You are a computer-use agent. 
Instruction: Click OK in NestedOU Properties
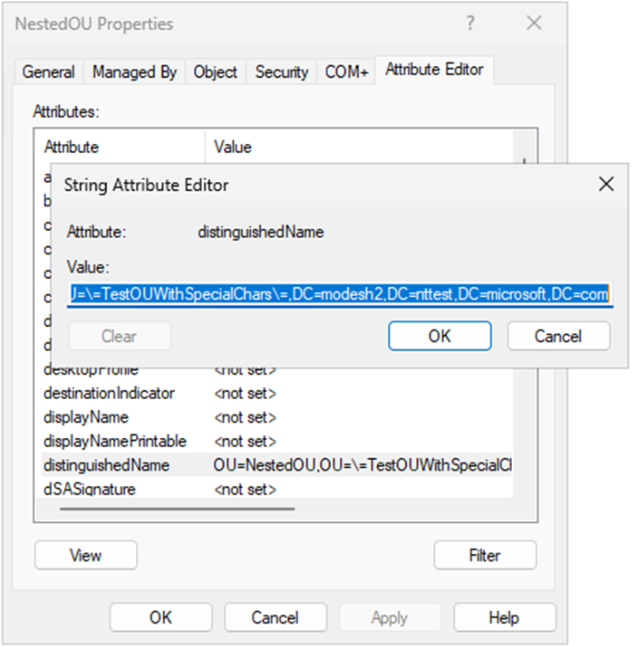(161, 617)
